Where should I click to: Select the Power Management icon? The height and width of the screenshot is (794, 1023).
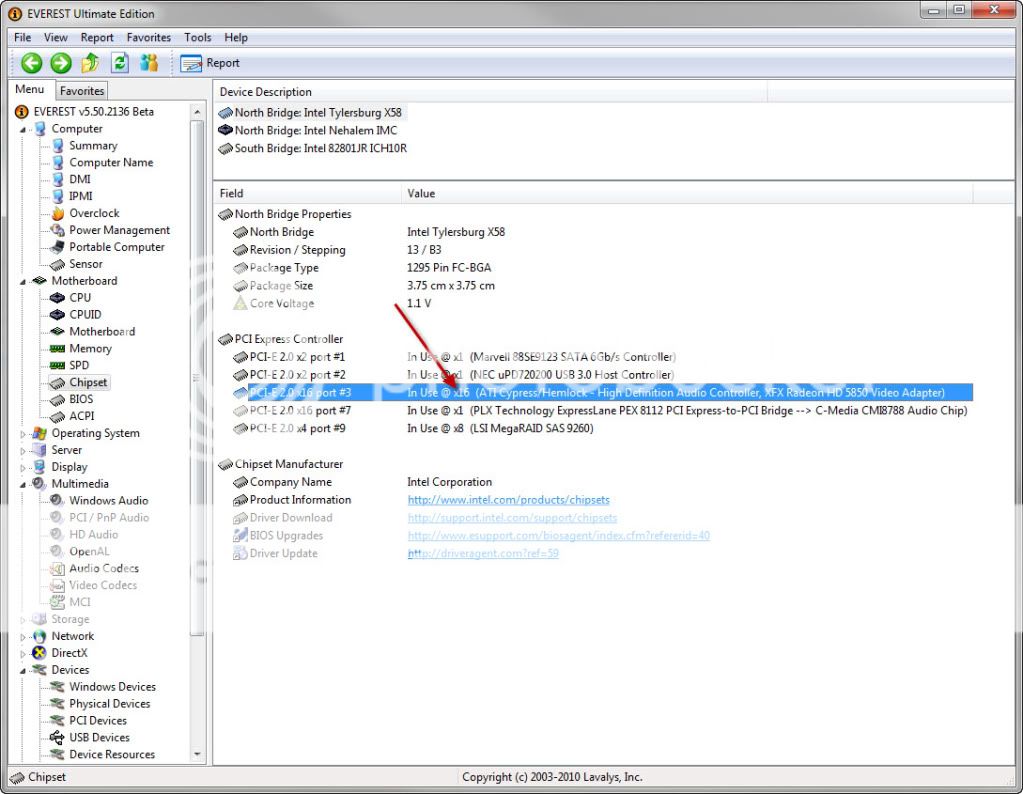click(x=58, y=230)
